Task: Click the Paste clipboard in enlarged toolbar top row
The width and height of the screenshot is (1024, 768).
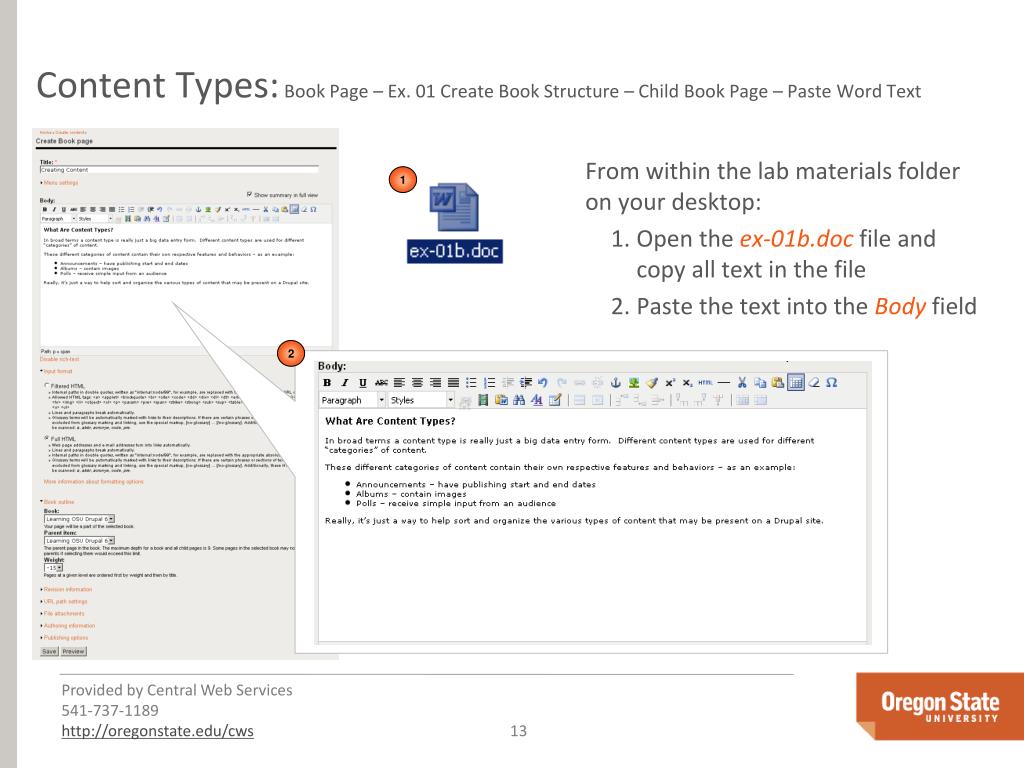Action: pyautogui.click(x=778, y=383)
